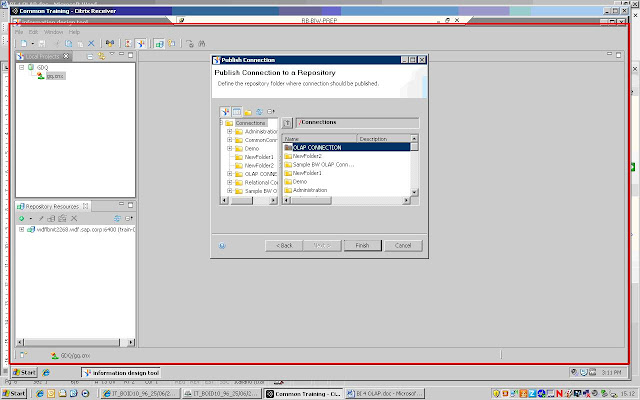The image size is (640, 400).
Task: Click refresh icon in Repository Resources toolbar
Action: [x=117, y=218]
